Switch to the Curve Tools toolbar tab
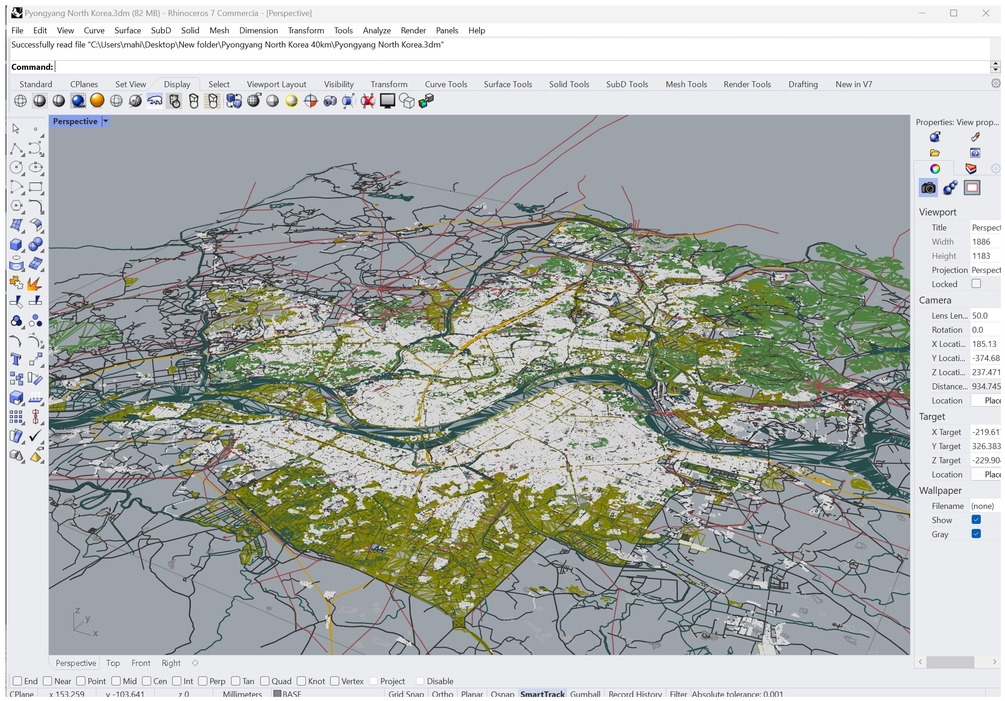1005x701 pixels. [x=445, y=84]
